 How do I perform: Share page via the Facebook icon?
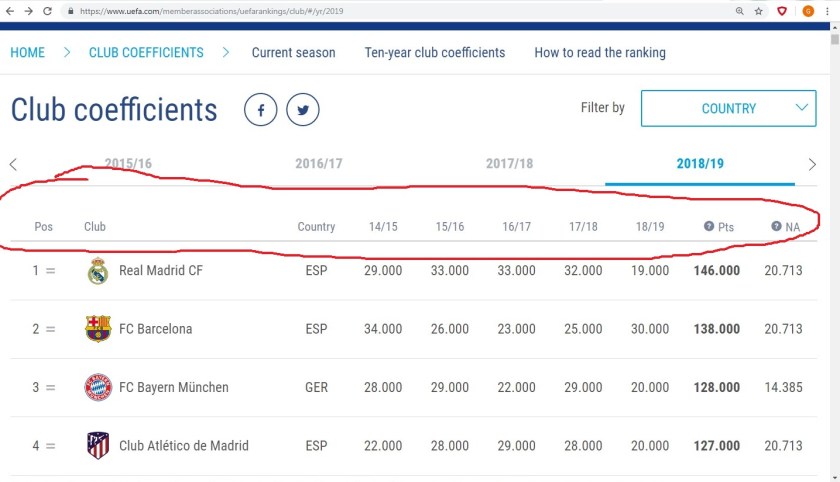261,110
